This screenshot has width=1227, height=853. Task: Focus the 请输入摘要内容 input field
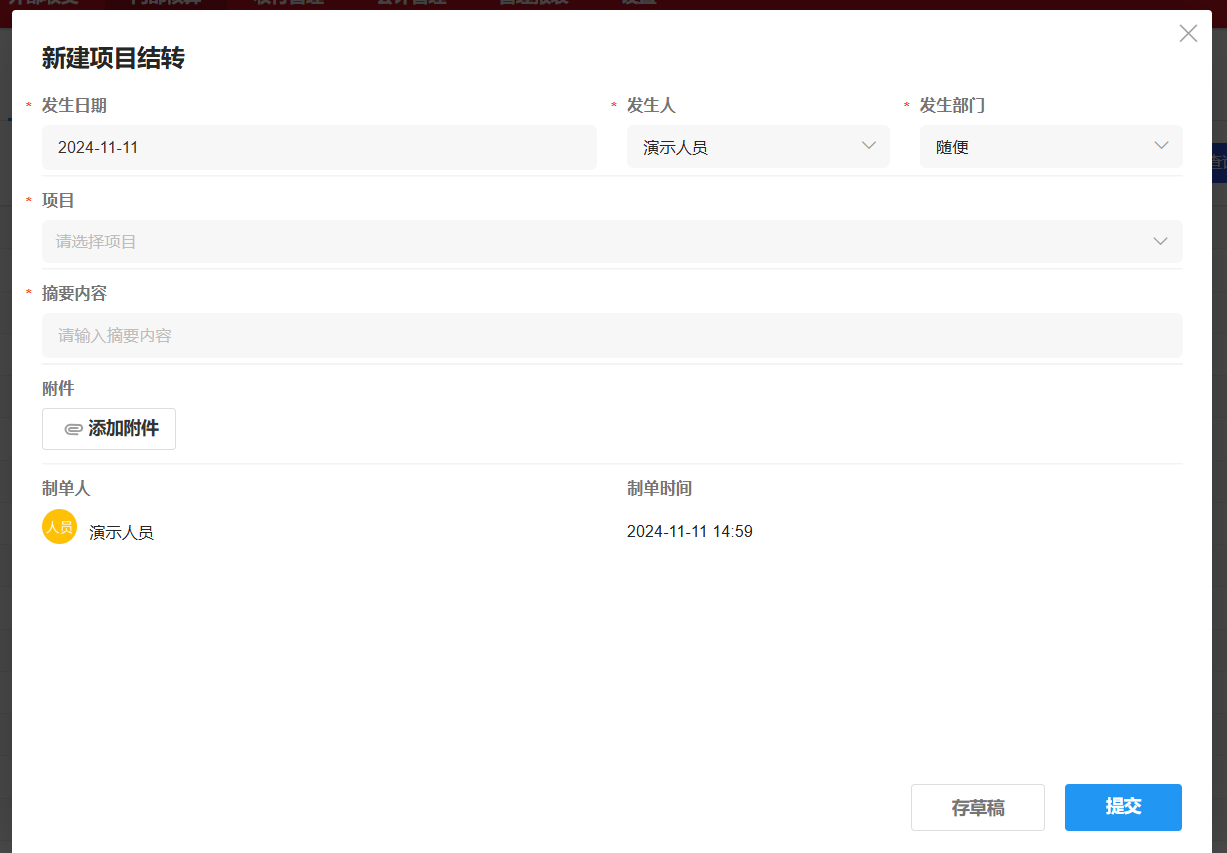click(x=611, y=336)
